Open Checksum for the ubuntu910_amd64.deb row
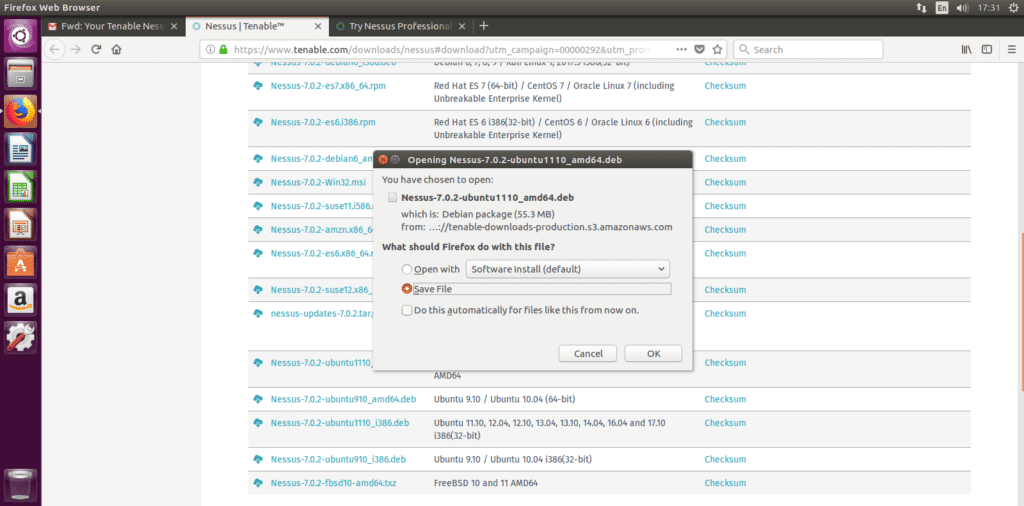 pyautogui.click(x=725, y=399)
